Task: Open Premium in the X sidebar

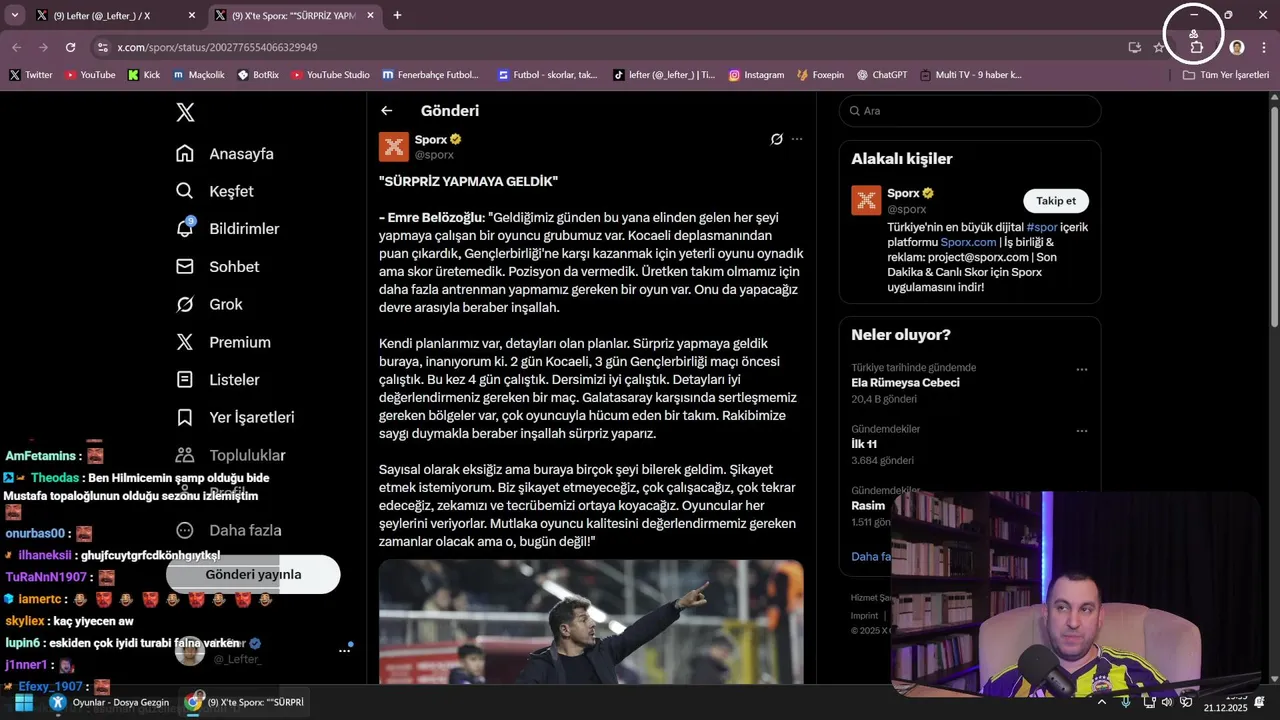Action: (x=224, y=342)
